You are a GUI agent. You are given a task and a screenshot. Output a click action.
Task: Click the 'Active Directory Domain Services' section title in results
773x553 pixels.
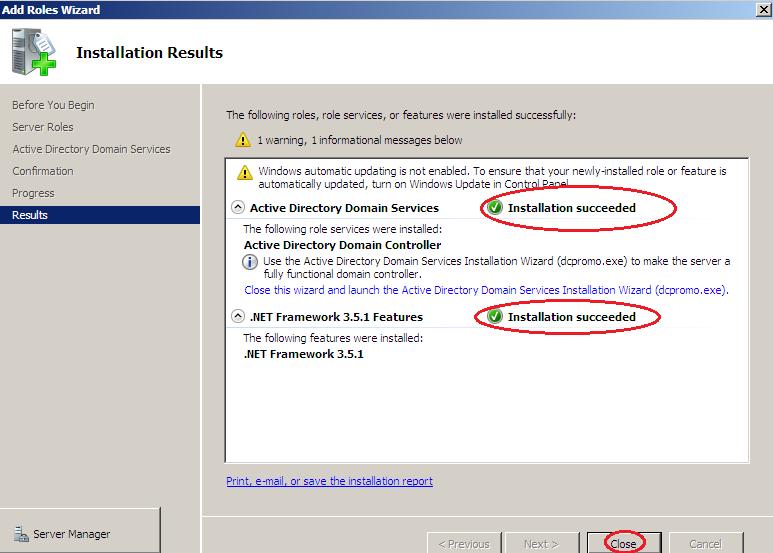tap(344, 208)
